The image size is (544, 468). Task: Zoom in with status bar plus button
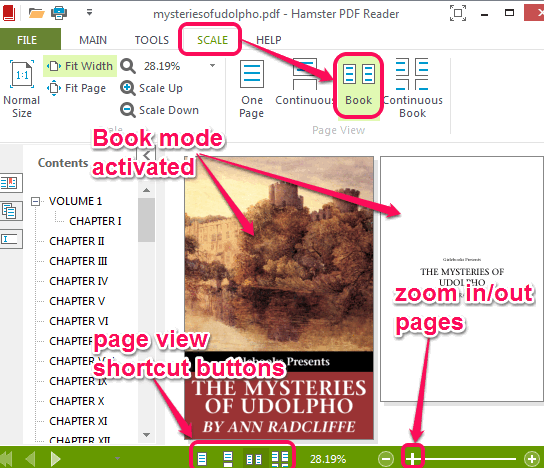click(x=532, y=459)
